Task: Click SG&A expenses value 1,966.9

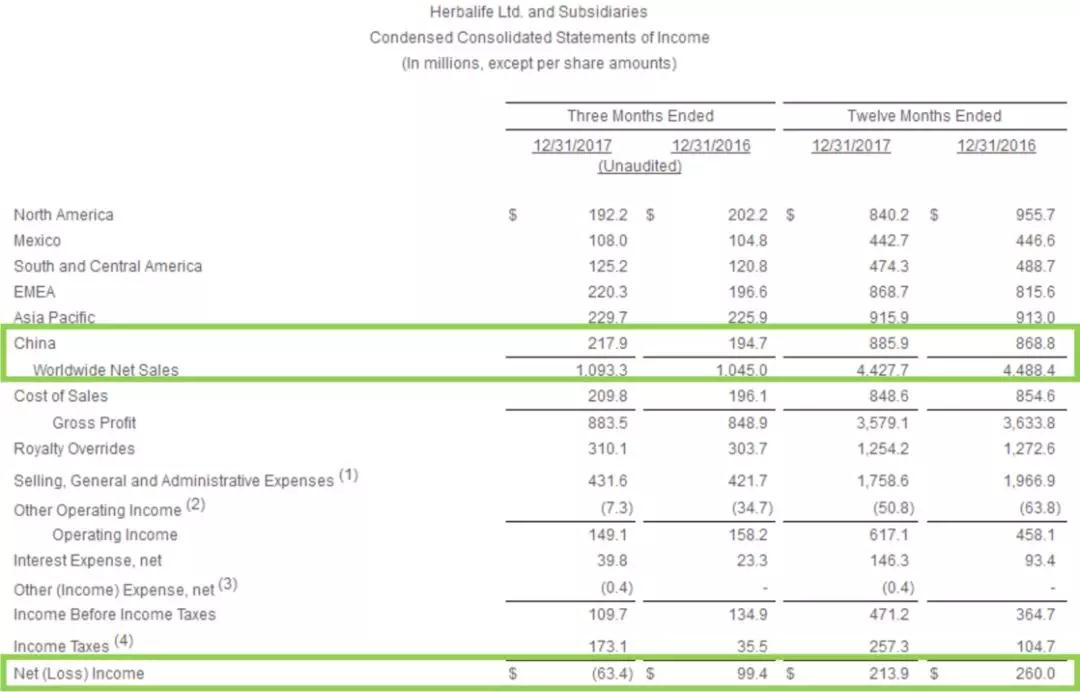Action: (x=1028, y=481)
